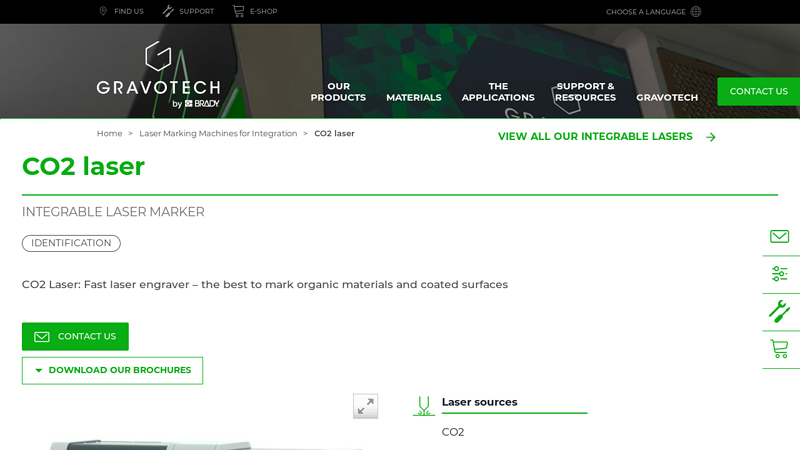
Task: Open Choose a Language selector
Action: tap(645, 12)
